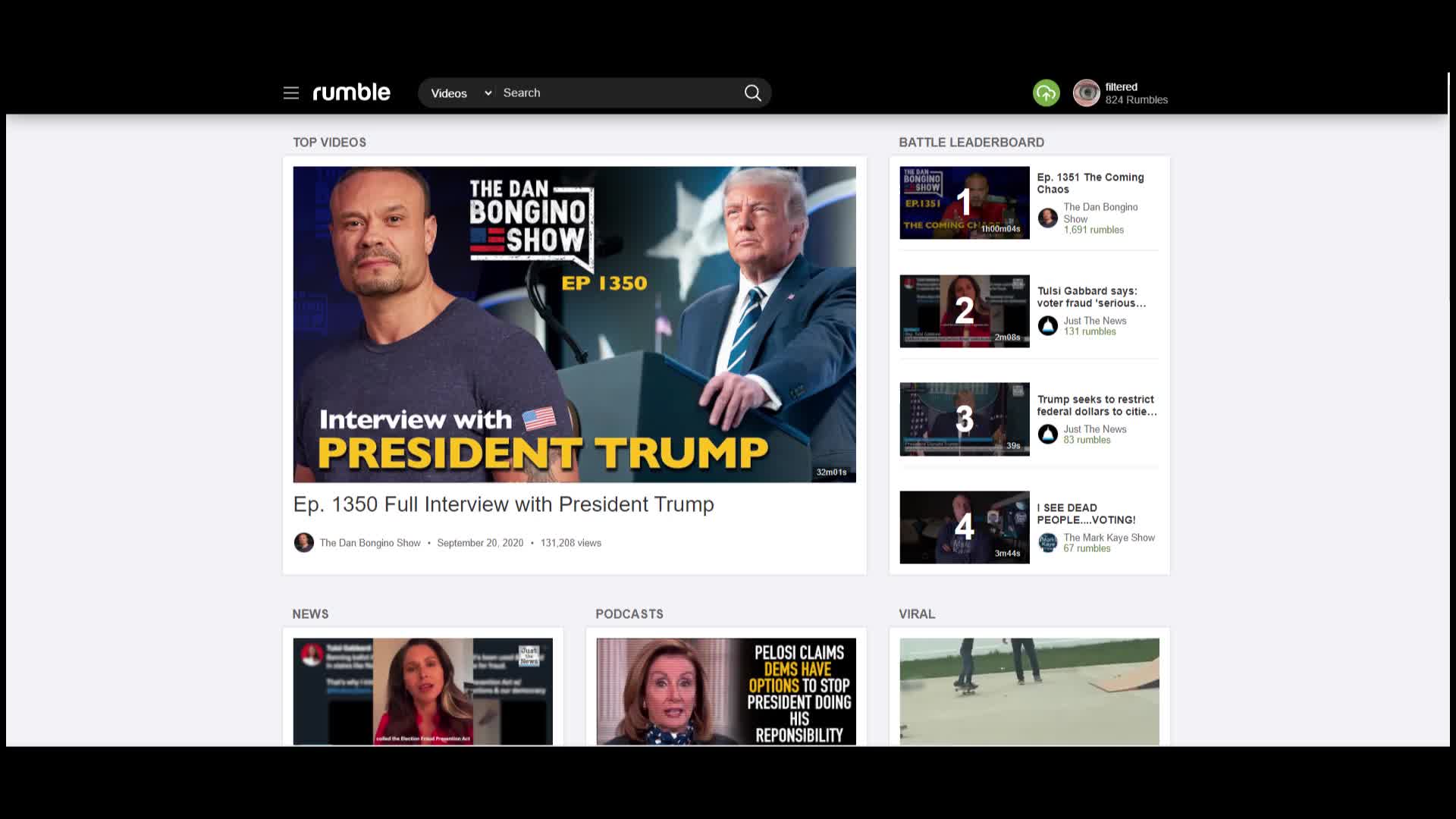This screenshot has height=819, width=1456.
Task: Open Ep. 1350 Full Interview title link
Action: [x=504, y=504]
